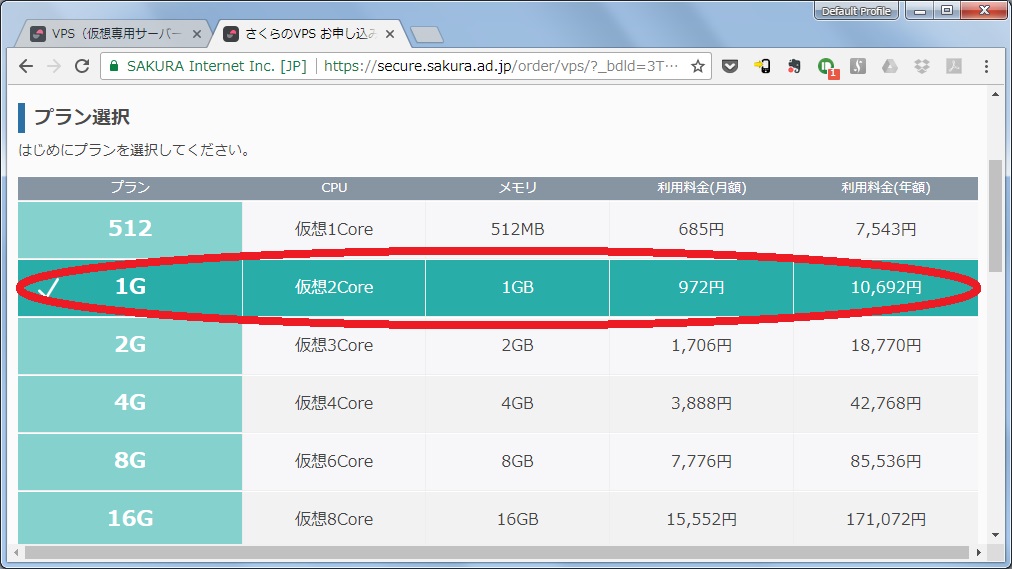View site security info via lock icon
This screenshot has width=1012, height=569.
tap(114, 66)
